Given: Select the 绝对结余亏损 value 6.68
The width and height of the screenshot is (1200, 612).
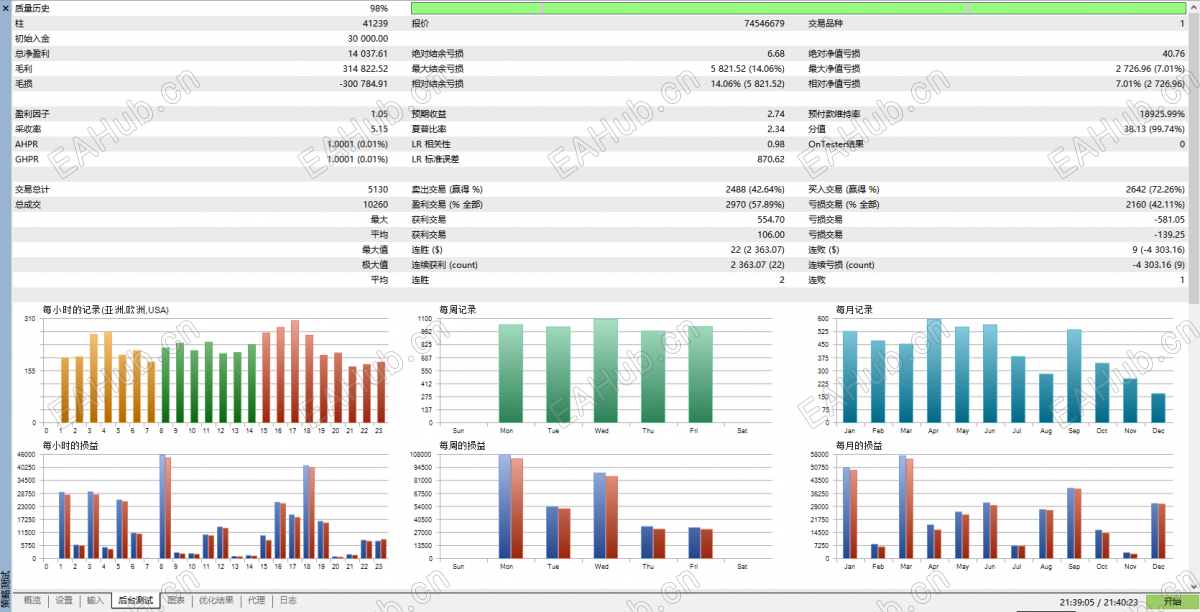Looking at the screenshot, I should [776, 53].
